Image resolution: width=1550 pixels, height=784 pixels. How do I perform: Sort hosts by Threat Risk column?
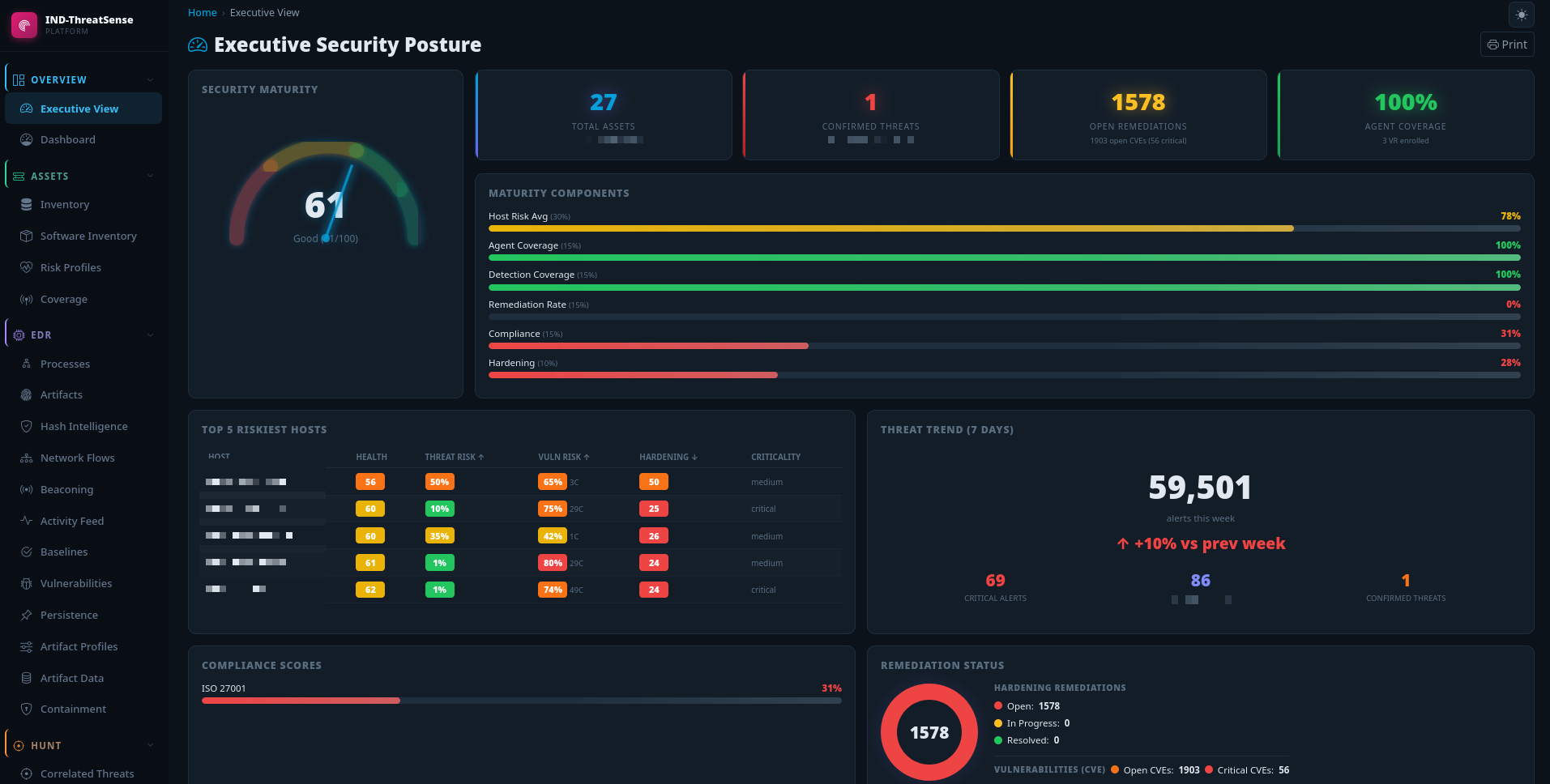(455, 457)
